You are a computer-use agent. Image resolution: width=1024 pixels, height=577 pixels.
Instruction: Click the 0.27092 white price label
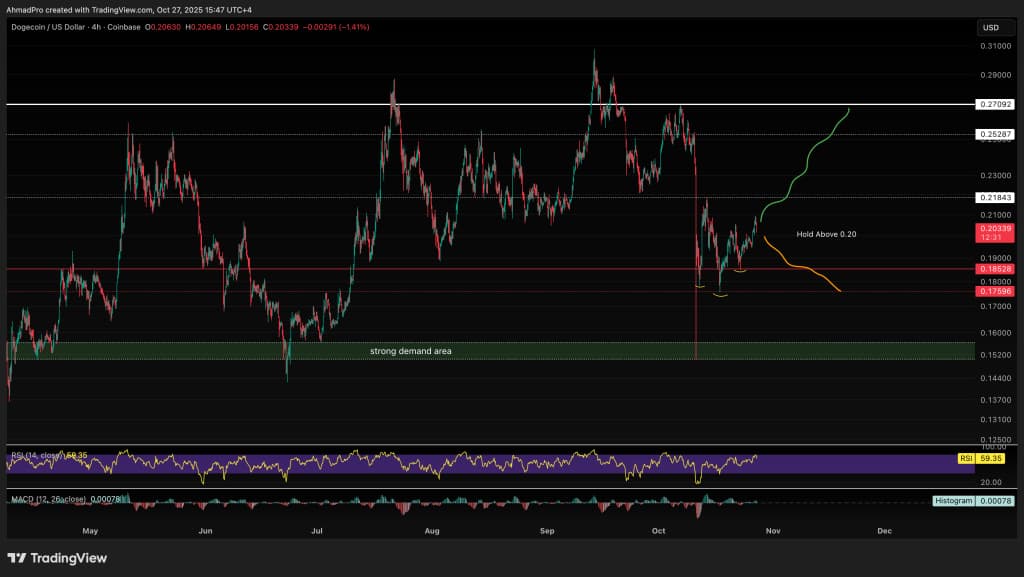click(x=994, y=104)
